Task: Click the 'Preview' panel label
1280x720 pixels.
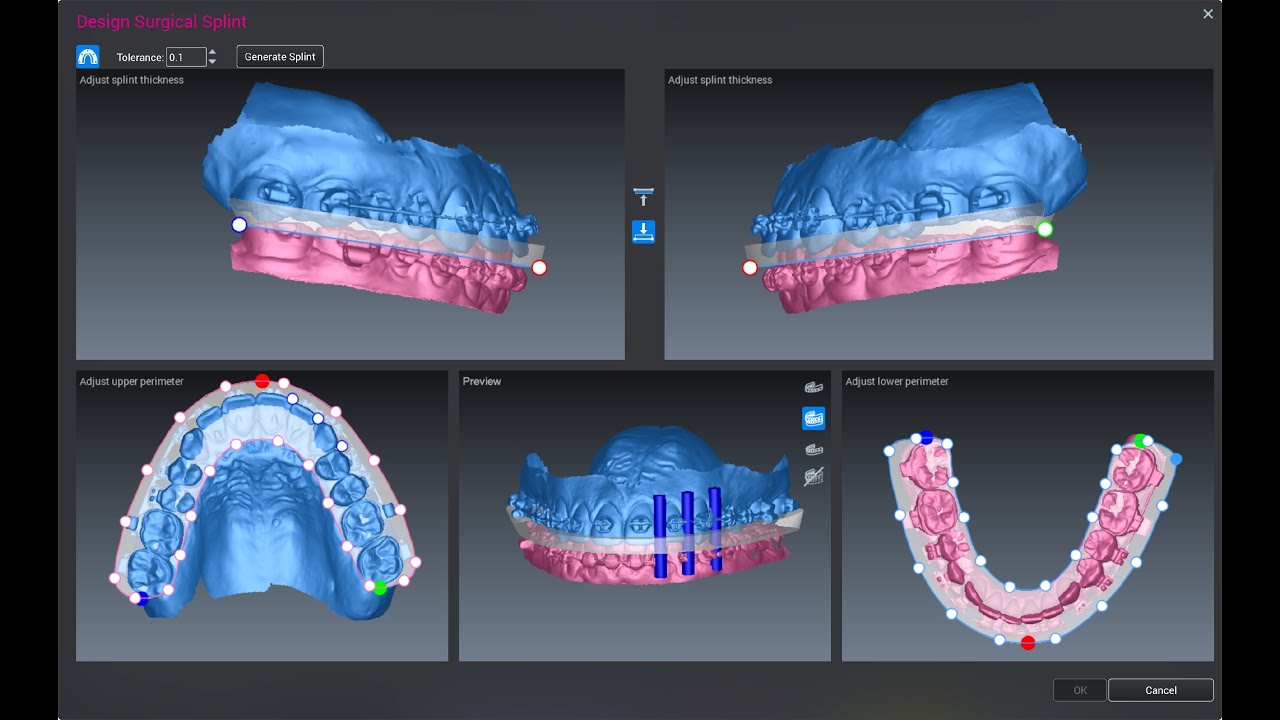Action: [x=482, y=381]
